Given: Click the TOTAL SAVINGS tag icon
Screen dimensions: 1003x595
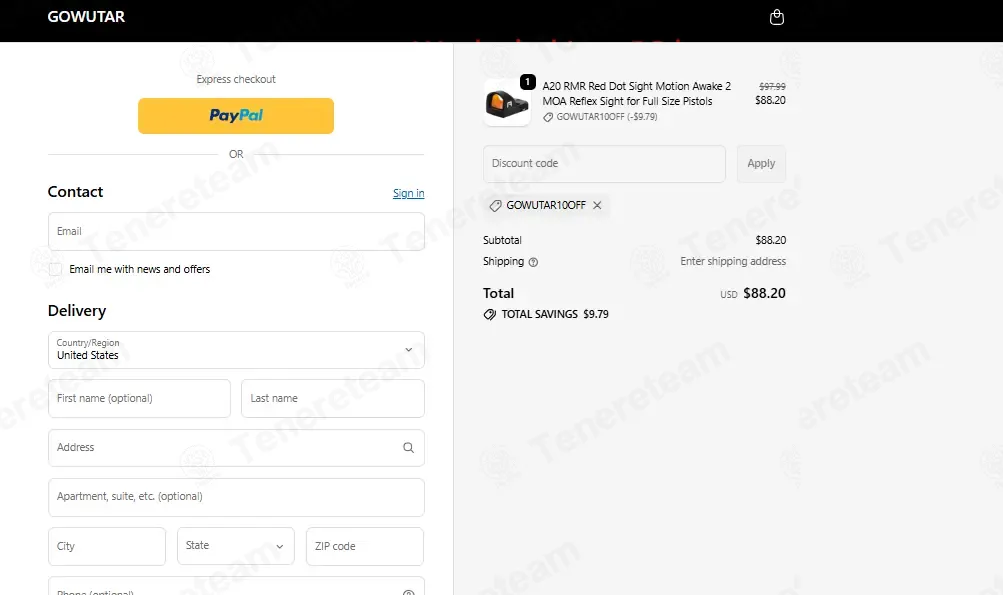Looking at the screenshot, I should 489,314.
